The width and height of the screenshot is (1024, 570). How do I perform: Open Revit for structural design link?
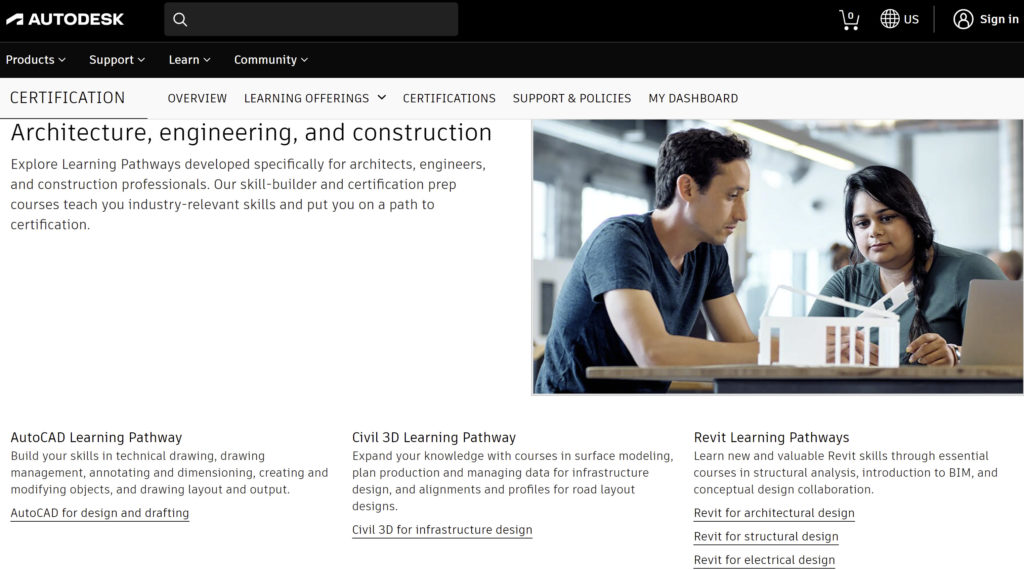tap(766, 537)
